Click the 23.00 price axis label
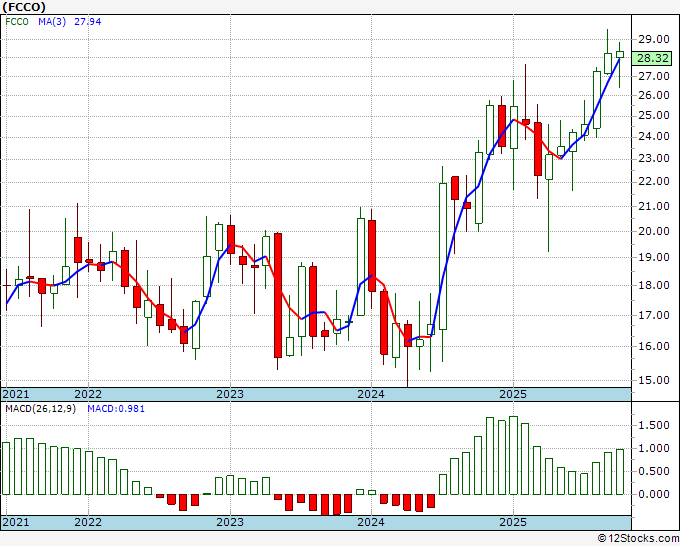 click(653, 158)
